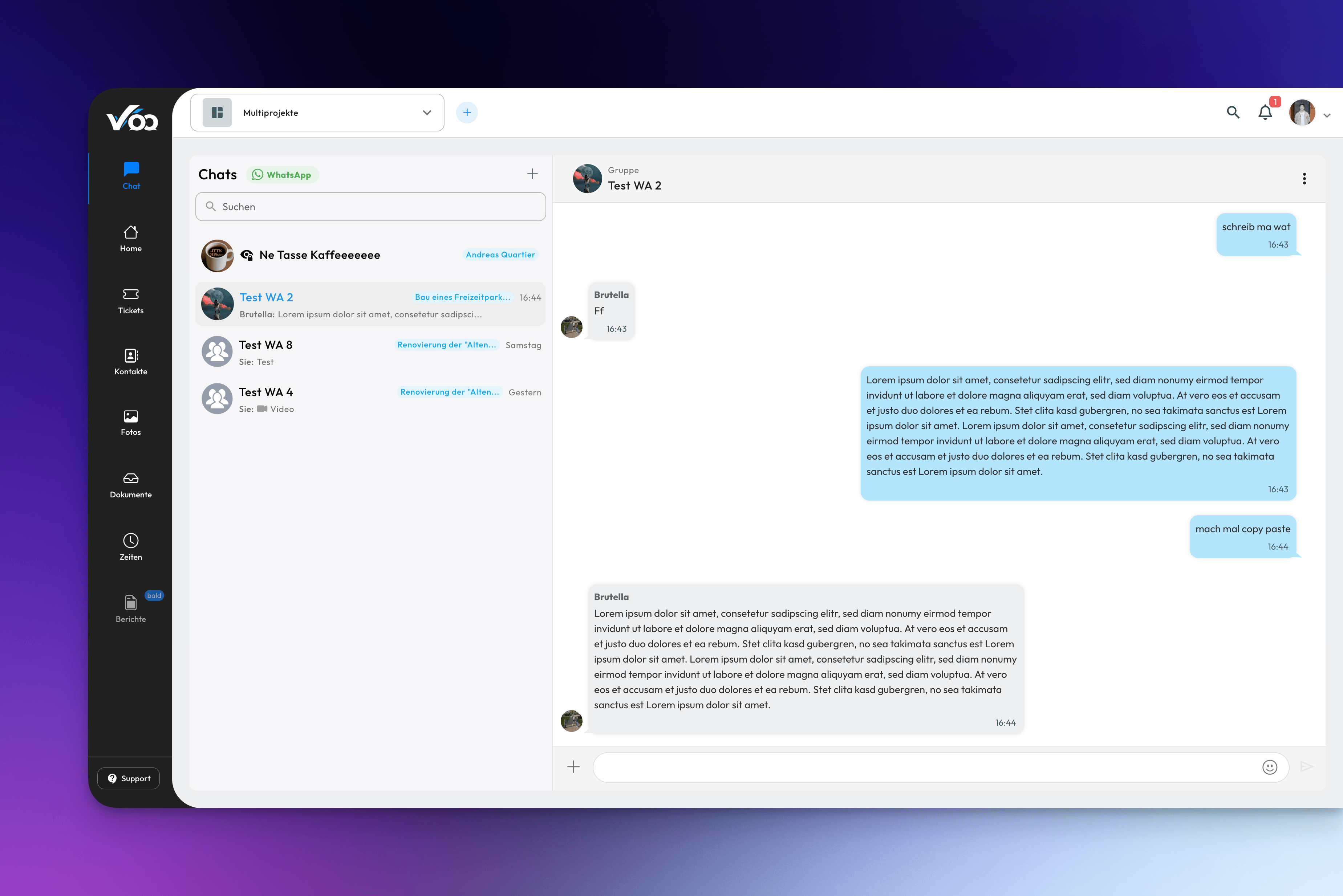The width and height of the screenshot is (1343, 896).
Task: Click the attachment plus icon beside message input
Action: [573, 767]
